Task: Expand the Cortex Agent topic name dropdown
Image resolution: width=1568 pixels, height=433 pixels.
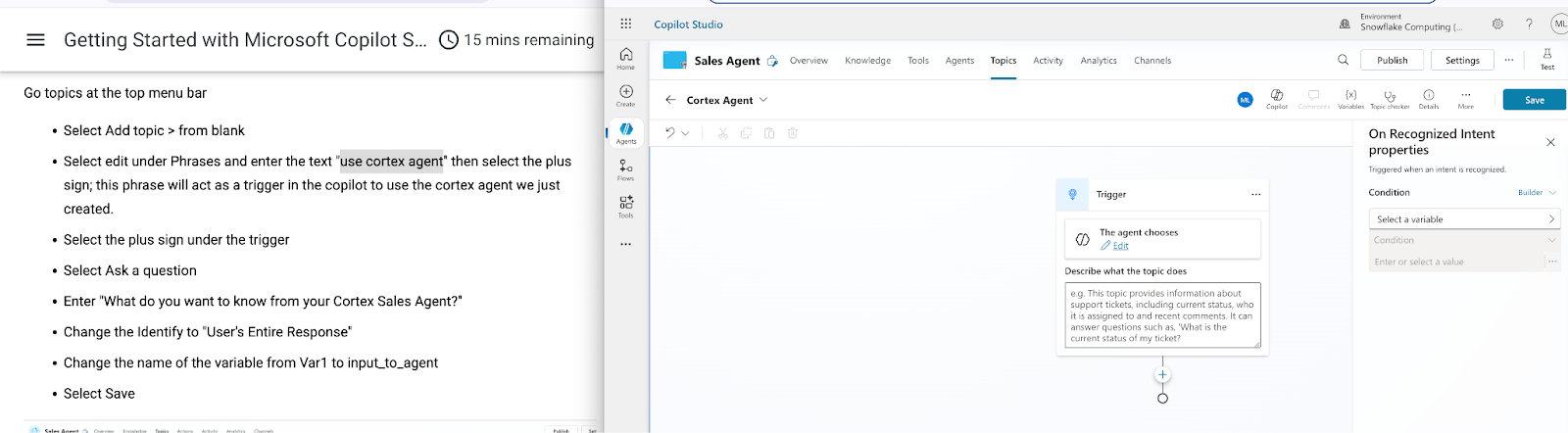Action: [763, 100]
